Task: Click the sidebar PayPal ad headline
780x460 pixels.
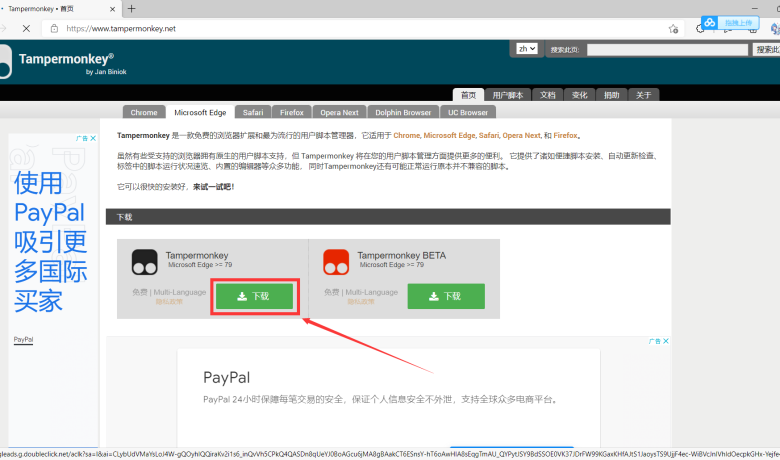Action: (50, 242)
